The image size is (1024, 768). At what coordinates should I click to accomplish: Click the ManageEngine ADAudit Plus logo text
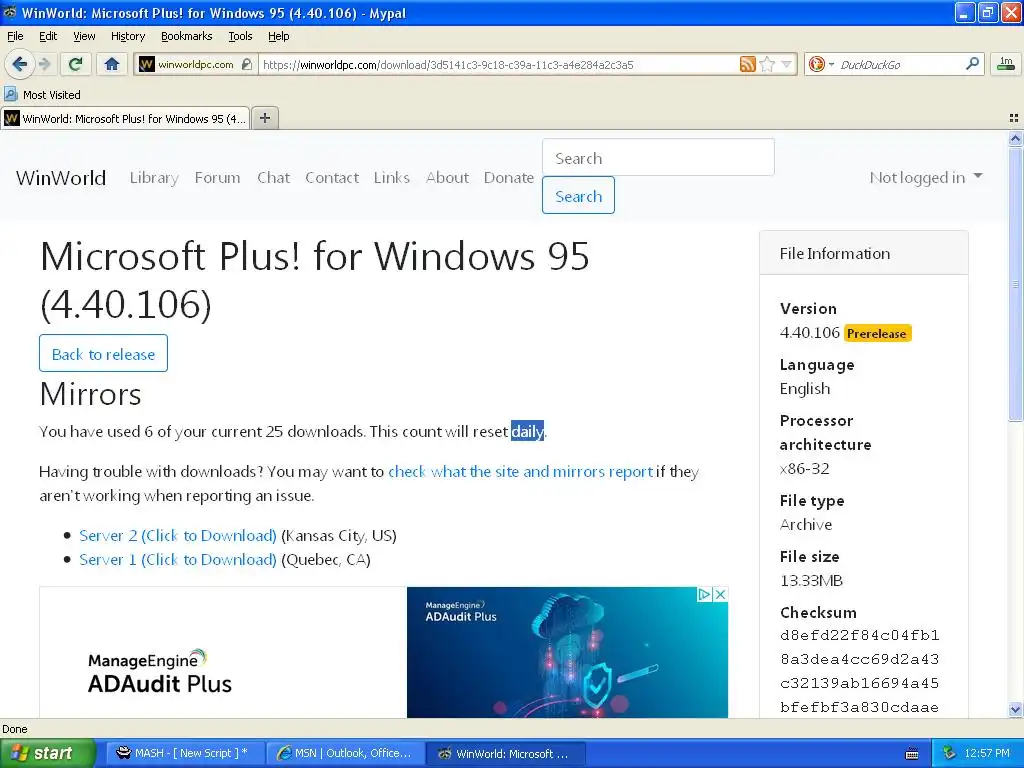[x=159, y=672]
